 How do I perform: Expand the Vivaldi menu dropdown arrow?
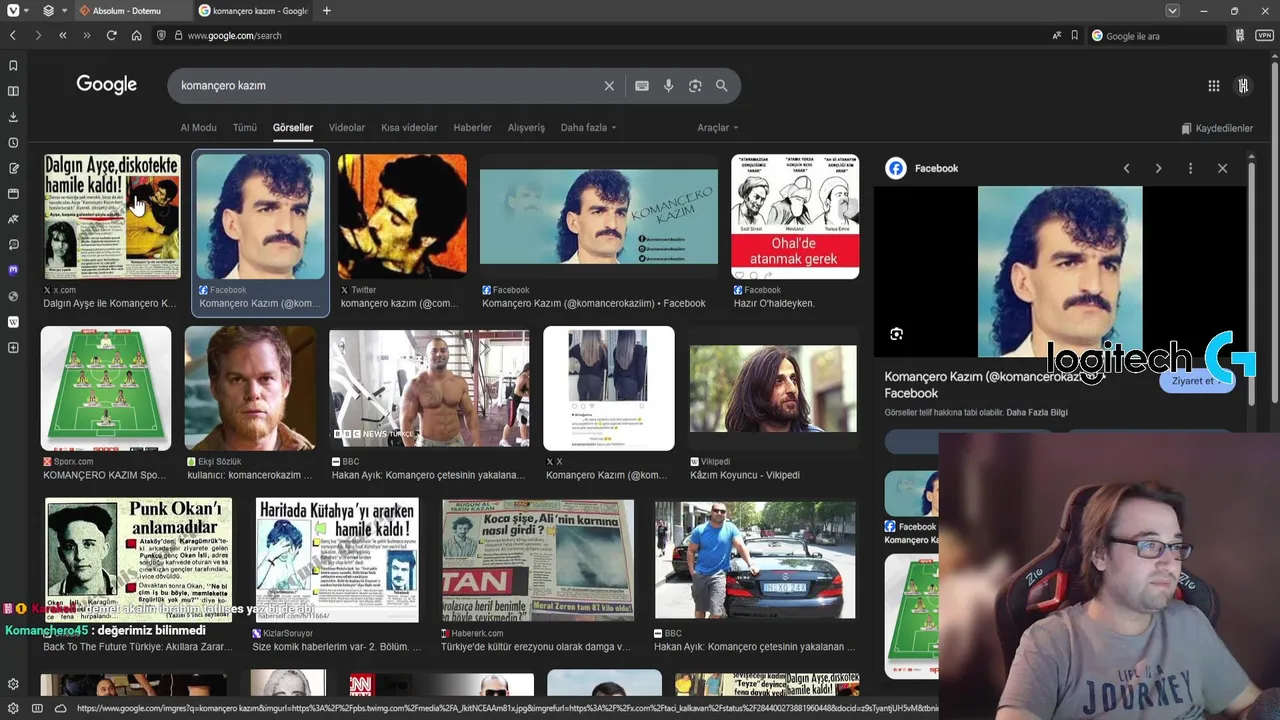click(28, 11)
